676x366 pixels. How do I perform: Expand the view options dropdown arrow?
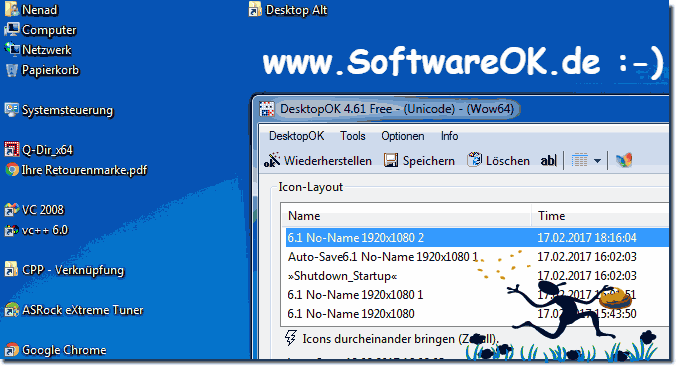click(597, 161)
